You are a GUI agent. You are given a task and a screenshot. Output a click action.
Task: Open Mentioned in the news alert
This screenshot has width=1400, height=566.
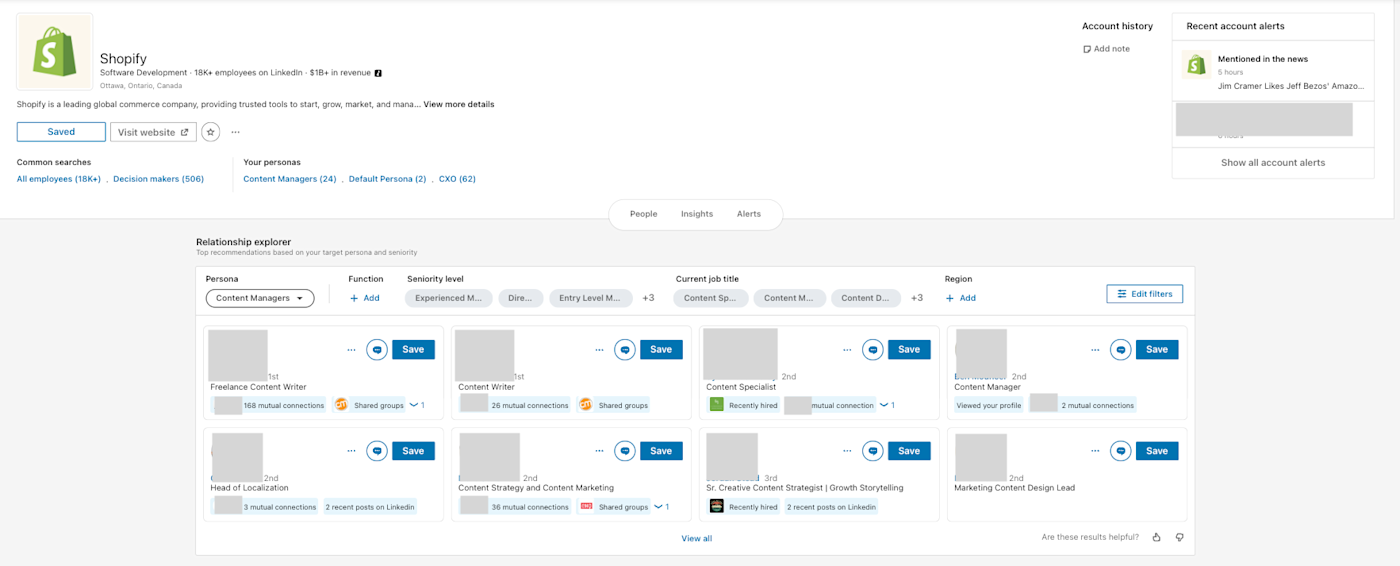tap(1263, 59)
